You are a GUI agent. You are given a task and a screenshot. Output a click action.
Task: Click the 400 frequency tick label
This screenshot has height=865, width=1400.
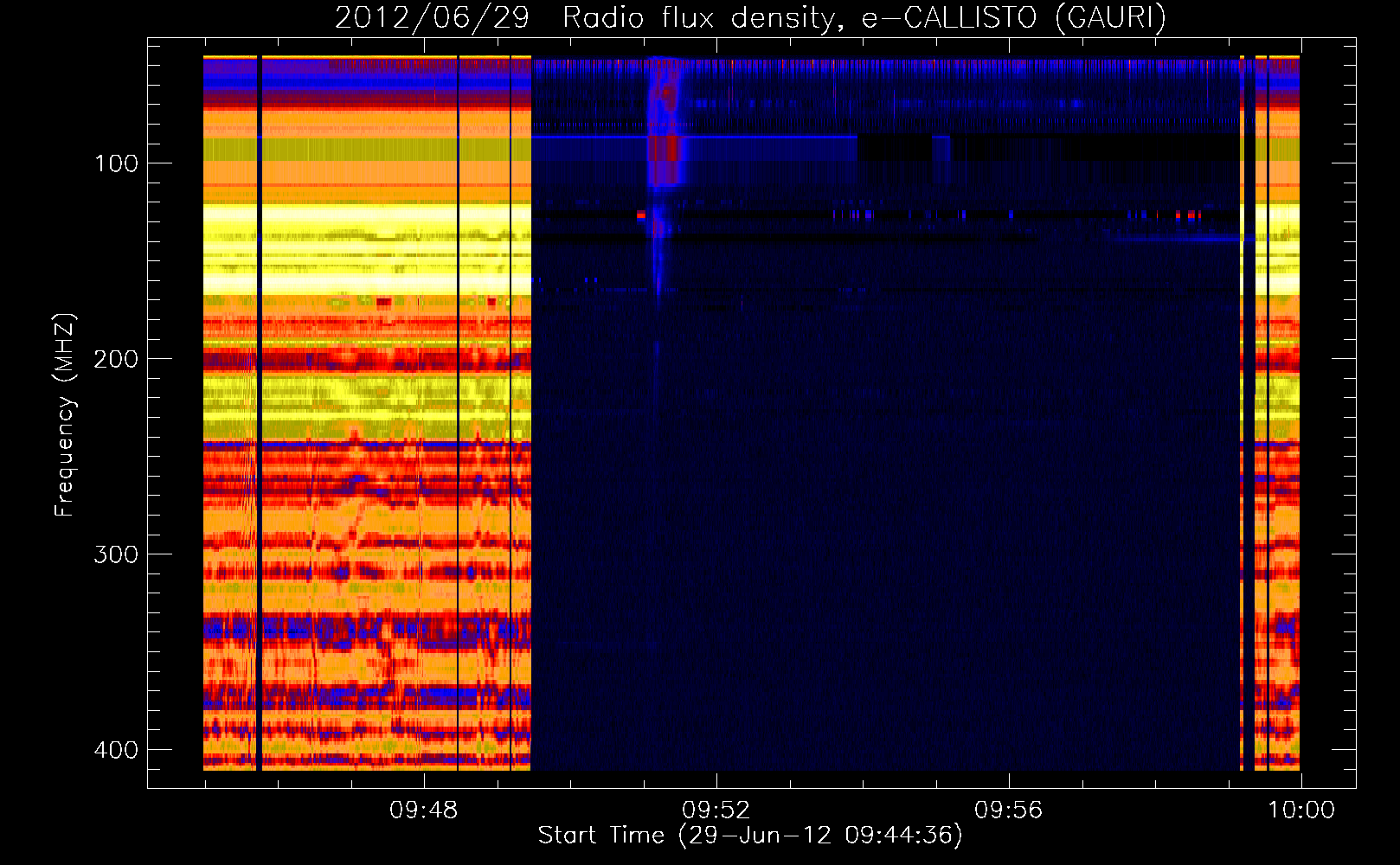(116, 750)
